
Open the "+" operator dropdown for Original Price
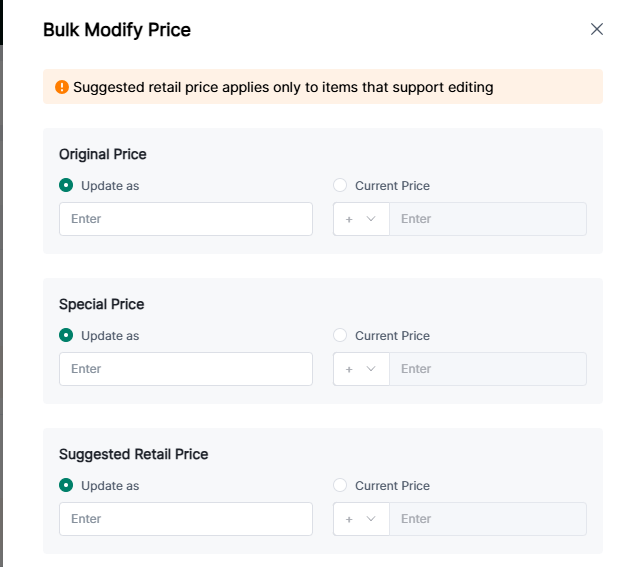click(360, 219)
